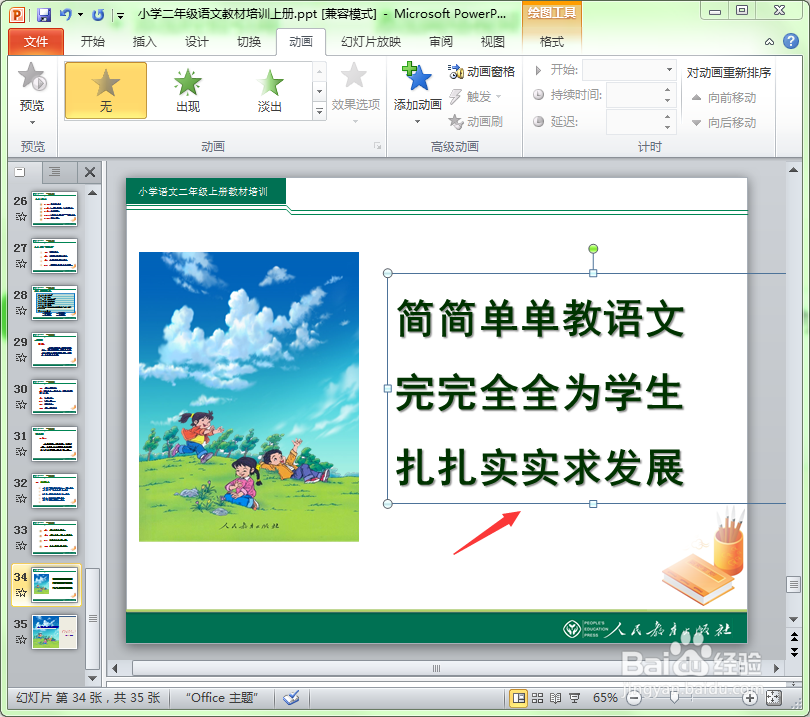810x717 pixels.
Task: Click the thumbnail pane scroll up arrow
Action: point(92,193)
